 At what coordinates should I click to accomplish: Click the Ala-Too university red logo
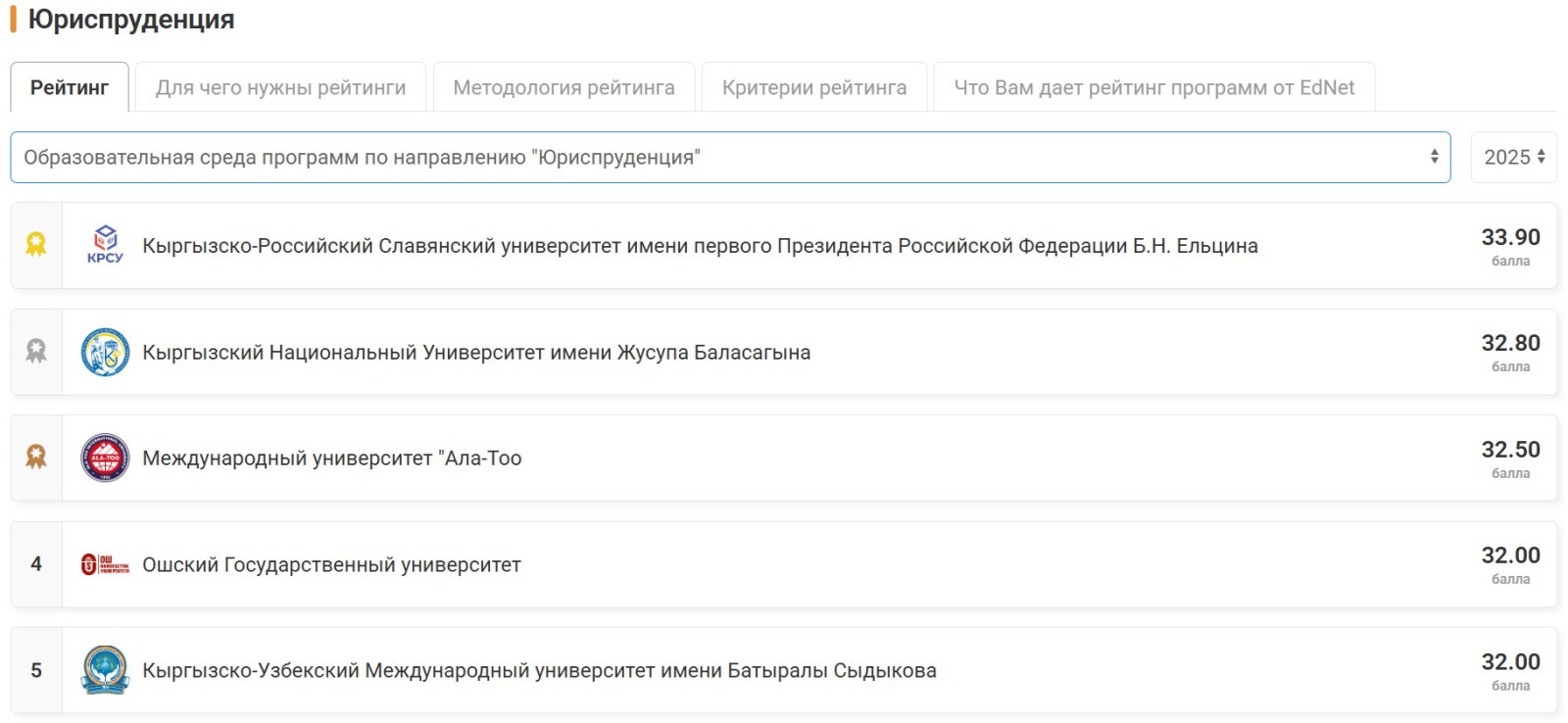105,458
